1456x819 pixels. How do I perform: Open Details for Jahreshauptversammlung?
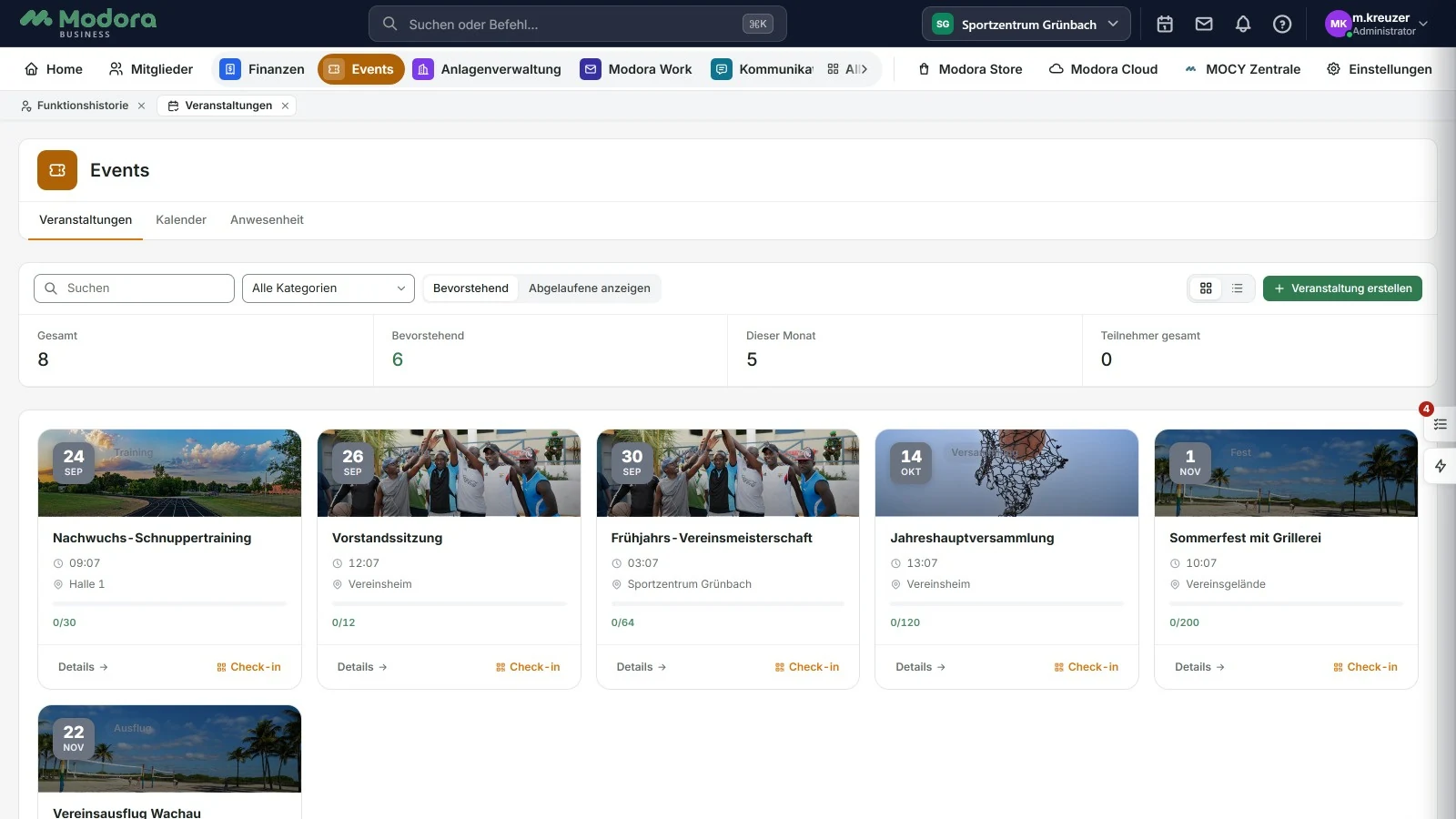[x=920, y=667]
